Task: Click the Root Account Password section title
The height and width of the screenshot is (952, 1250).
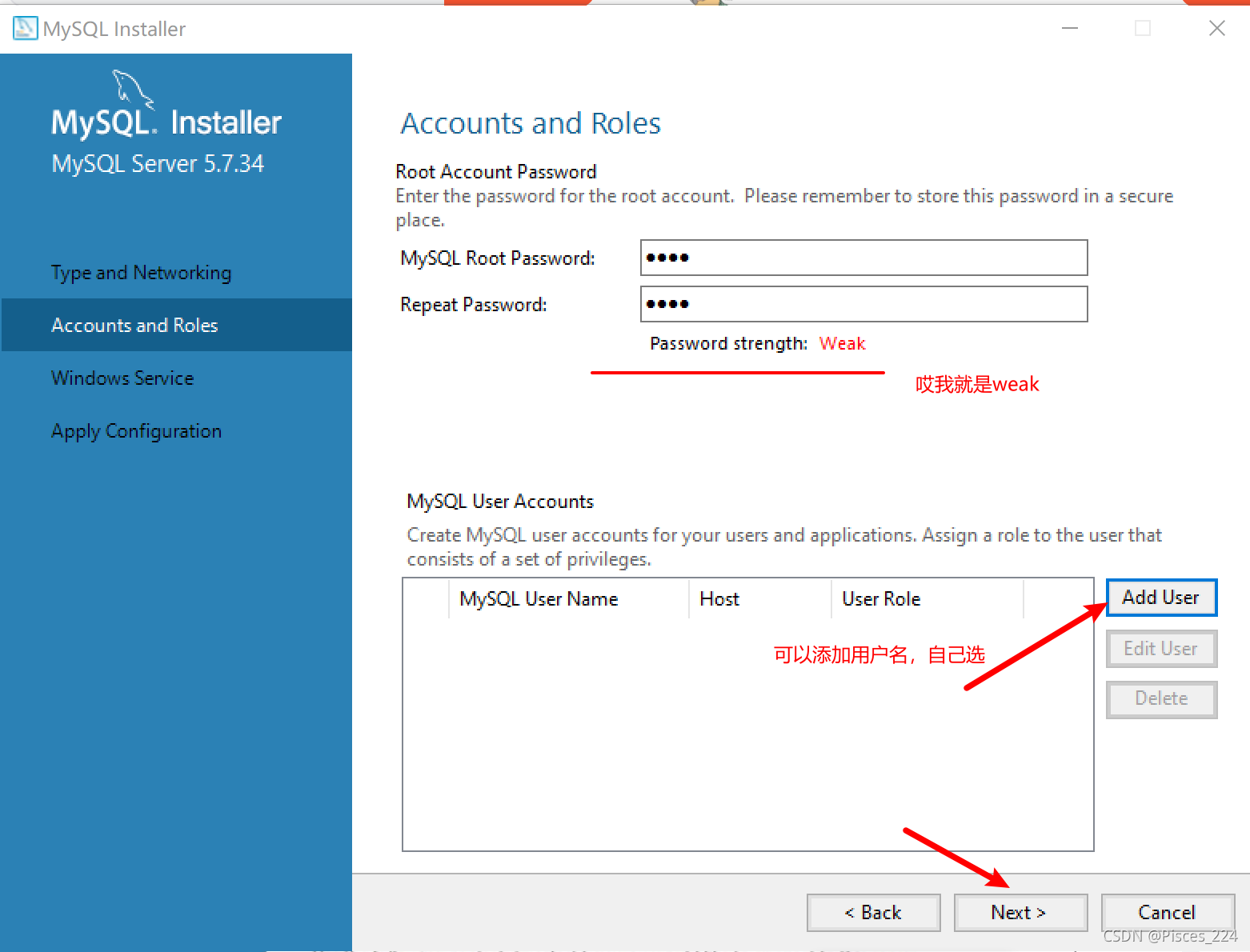Action: coord(496,172)
